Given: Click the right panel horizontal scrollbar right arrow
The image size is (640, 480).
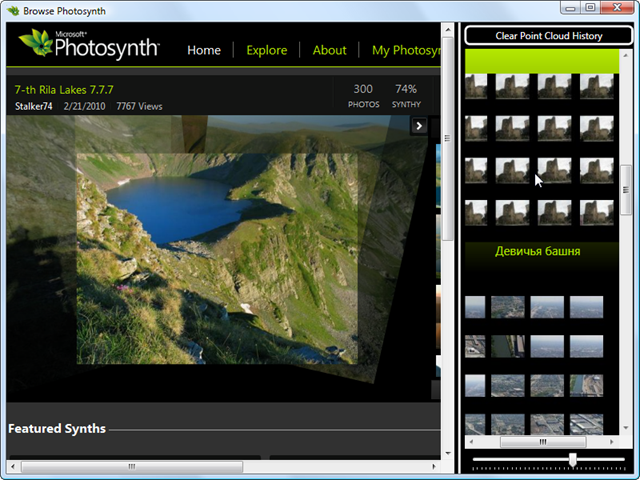Looking at the screenshot, I should click(610, 441).
